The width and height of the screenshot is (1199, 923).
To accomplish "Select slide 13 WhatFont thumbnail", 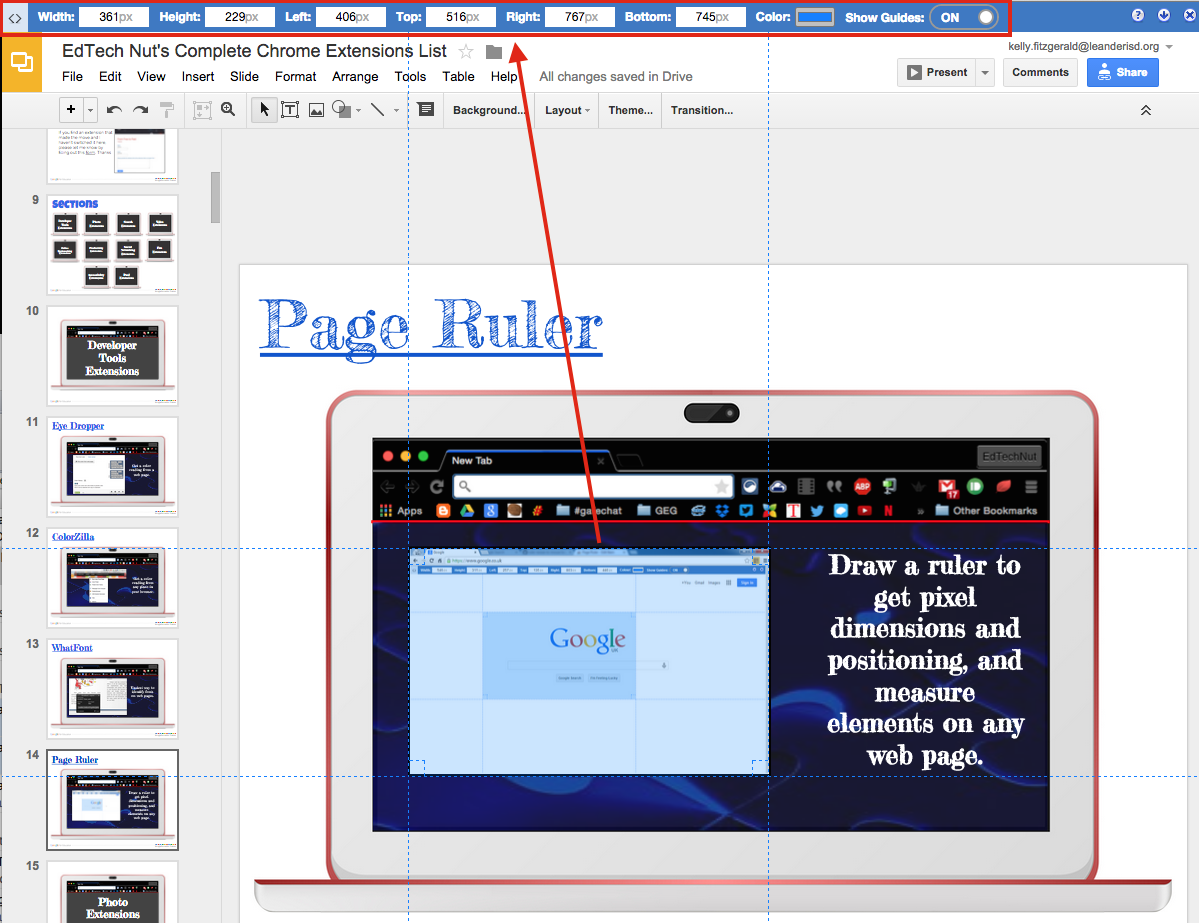I will click(x=112, y=689).
